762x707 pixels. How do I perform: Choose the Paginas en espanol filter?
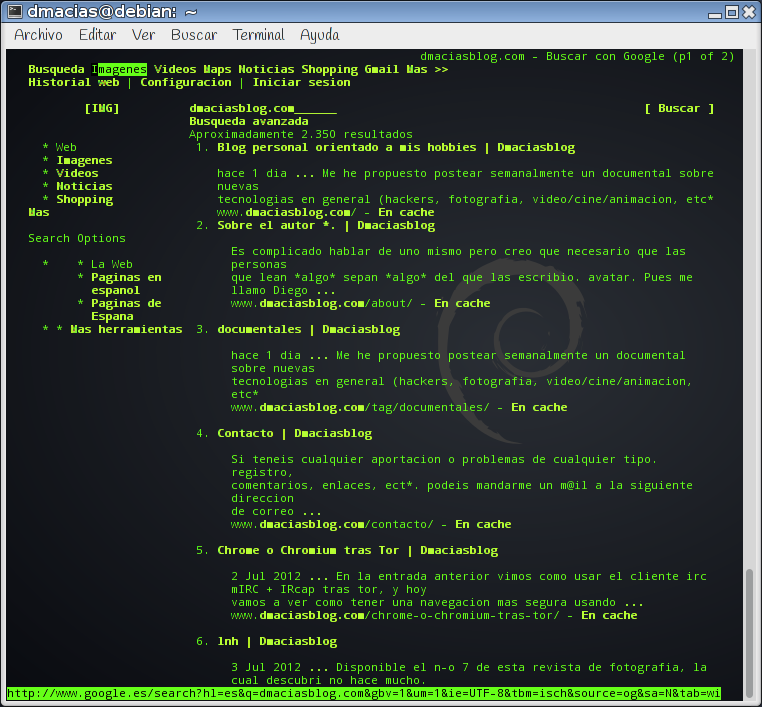tap(126, 284)
